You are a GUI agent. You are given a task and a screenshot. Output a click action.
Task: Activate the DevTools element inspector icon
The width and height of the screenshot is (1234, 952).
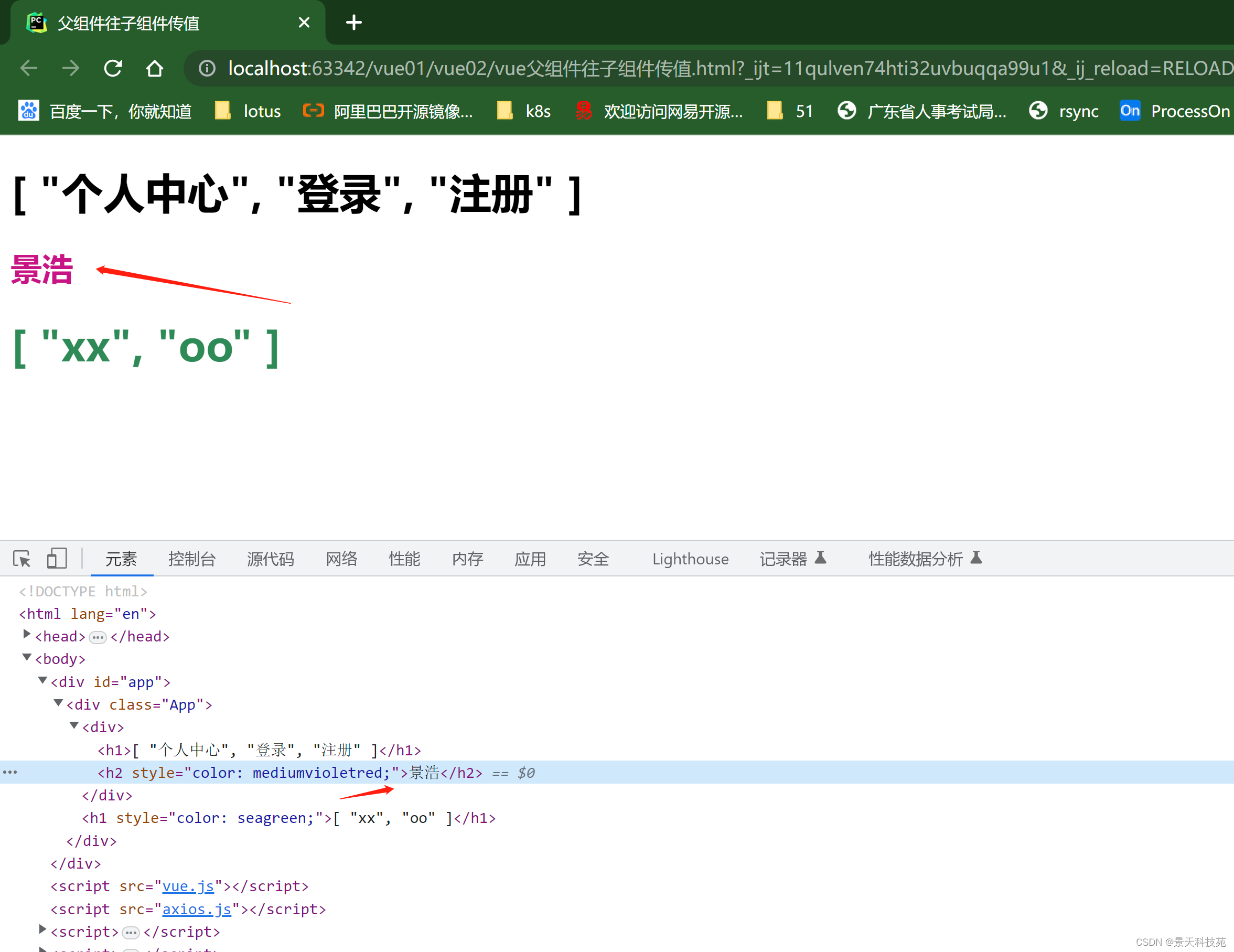22,558
